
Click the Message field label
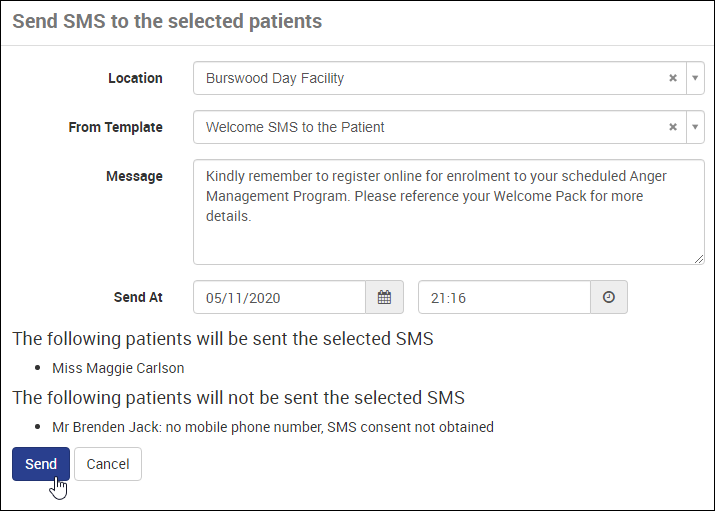tap(134, 176)
